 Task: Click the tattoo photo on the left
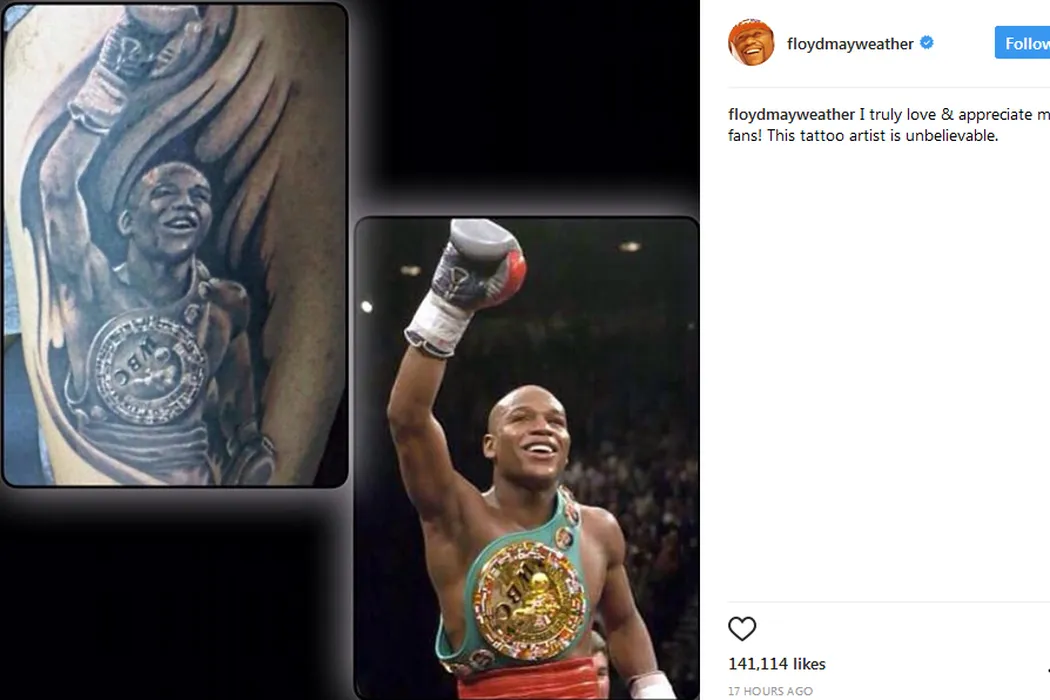[x=175, y=244]
